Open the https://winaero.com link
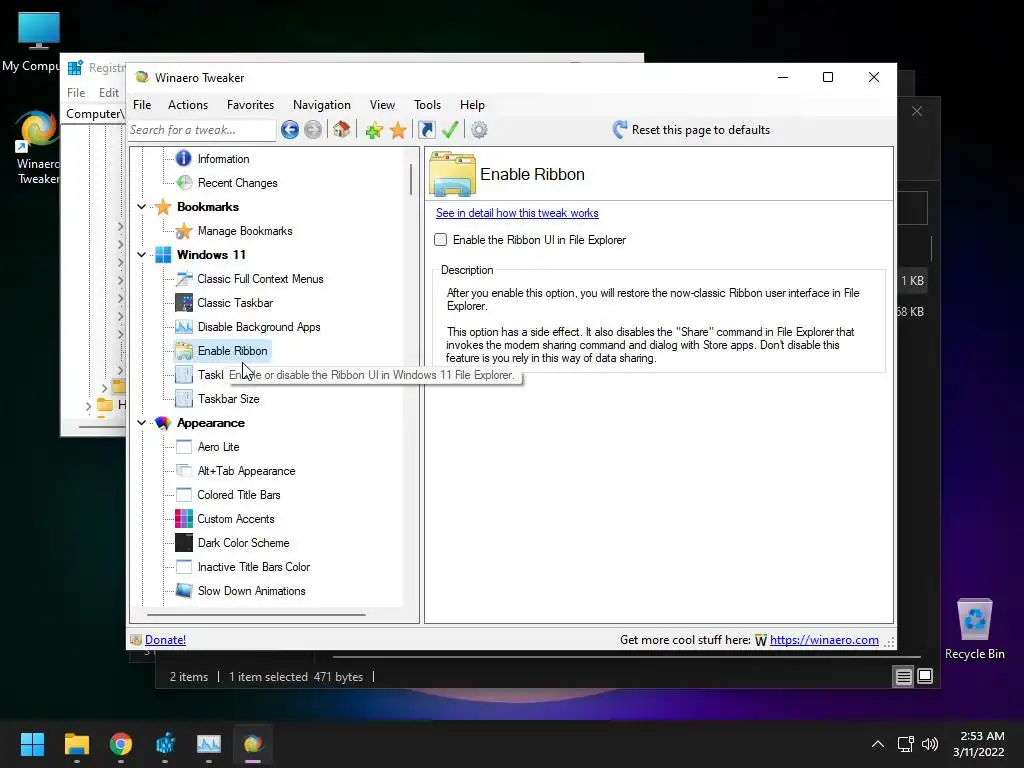The width and height of the screenshot is (1024, 768). pos(824,640)
